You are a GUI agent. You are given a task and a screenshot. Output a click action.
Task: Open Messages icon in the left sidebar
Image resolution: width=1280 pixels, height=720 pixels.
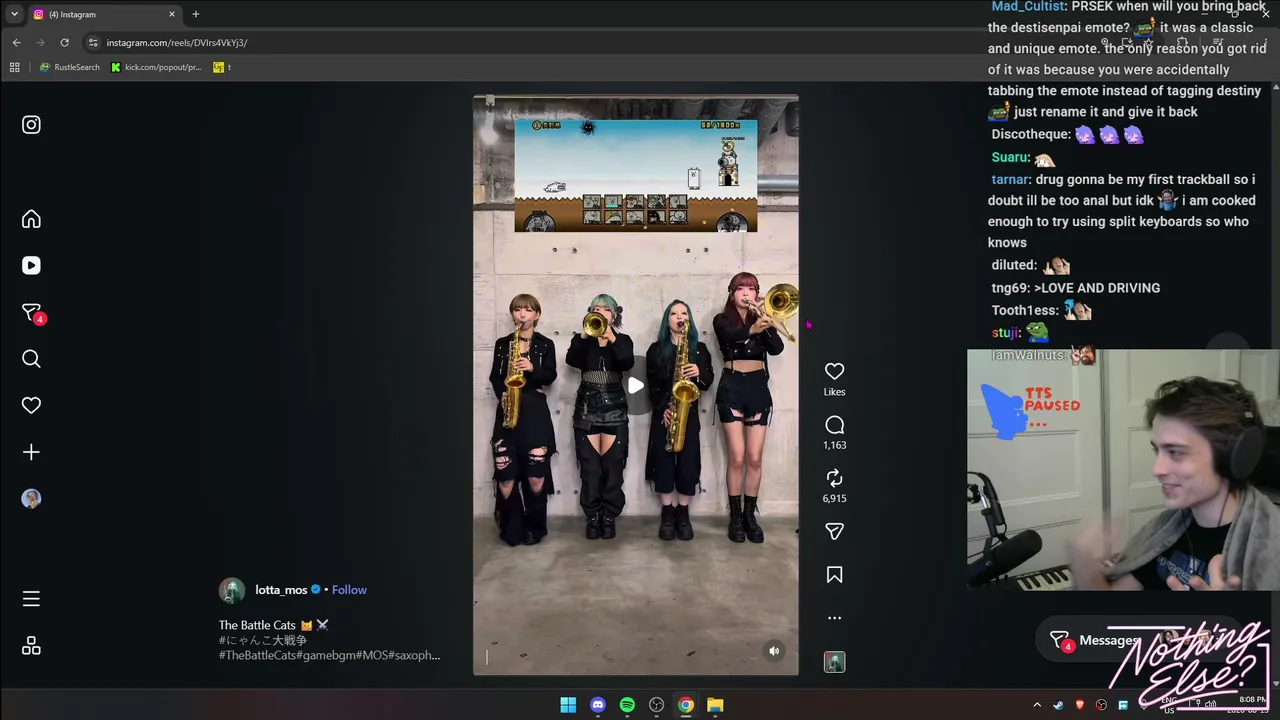pos(32,313)
